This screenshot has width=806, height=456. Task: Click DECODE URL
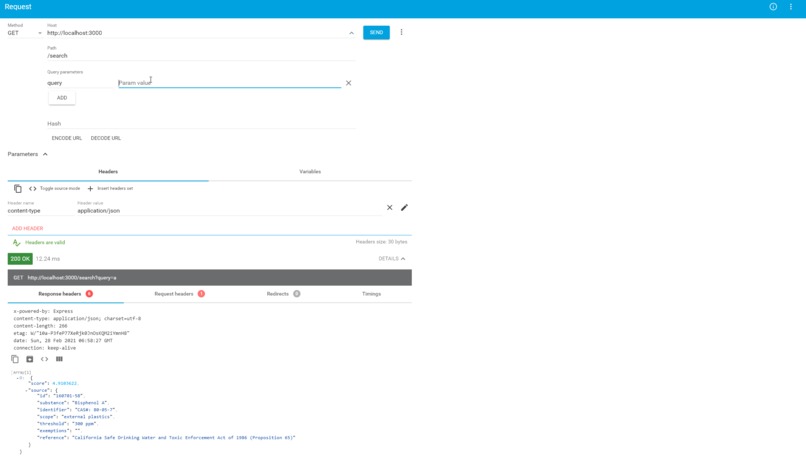(x=106, y=138)
